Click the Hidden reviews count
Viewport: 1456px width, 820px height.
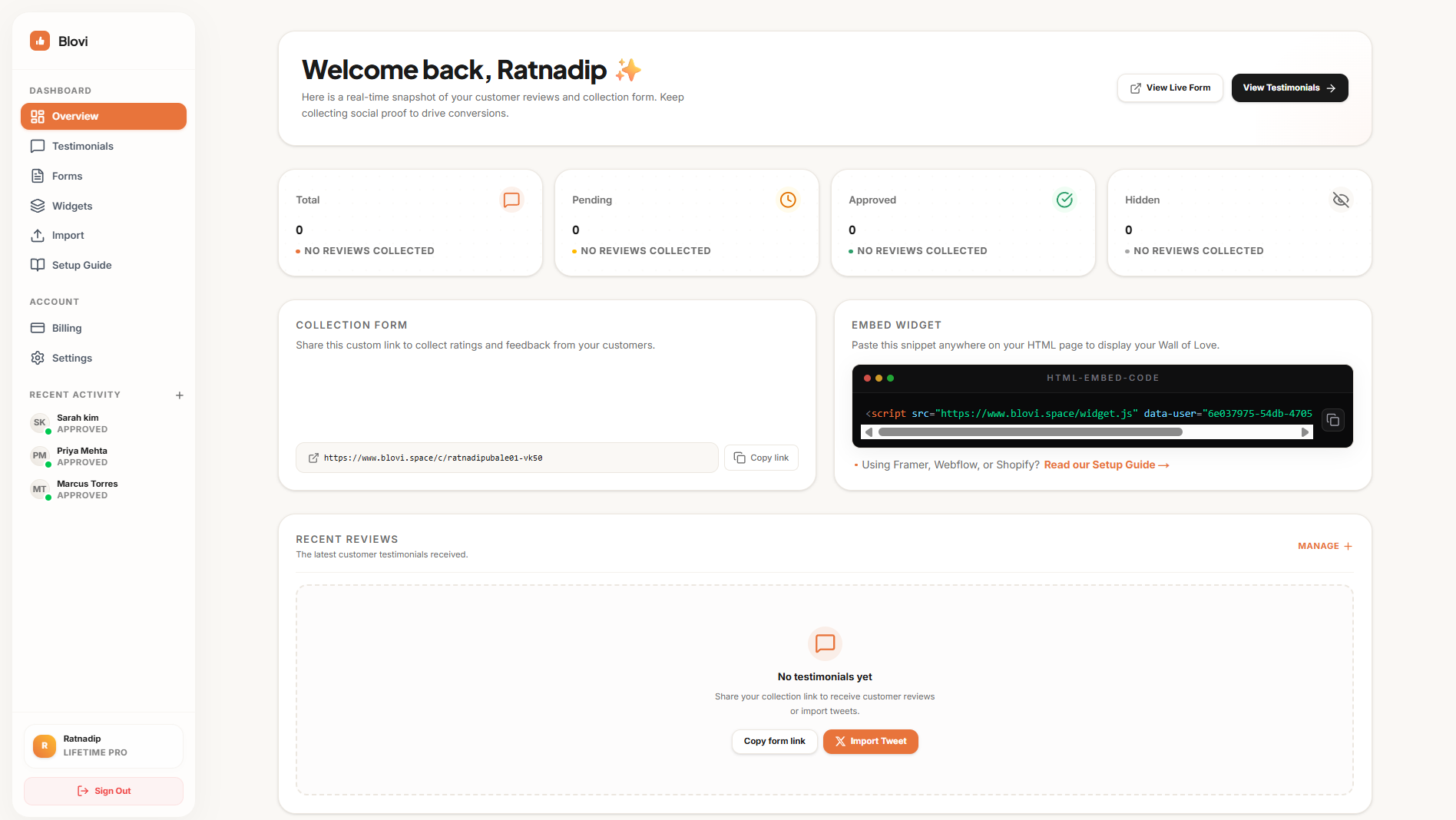click(x=1129, y=230)
